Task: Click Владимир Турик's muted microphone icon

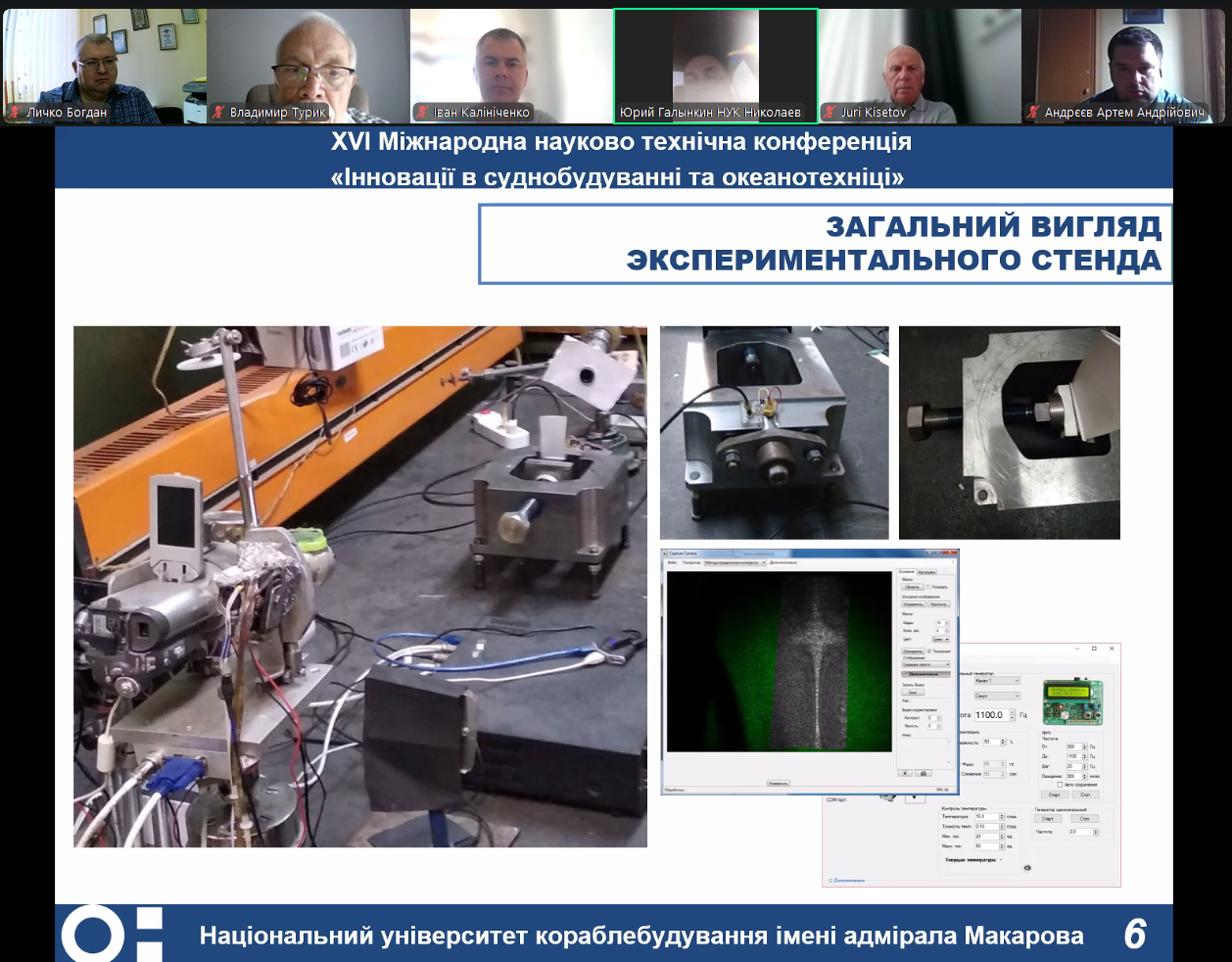Action: pyautogui.click(x=219, y=113)
